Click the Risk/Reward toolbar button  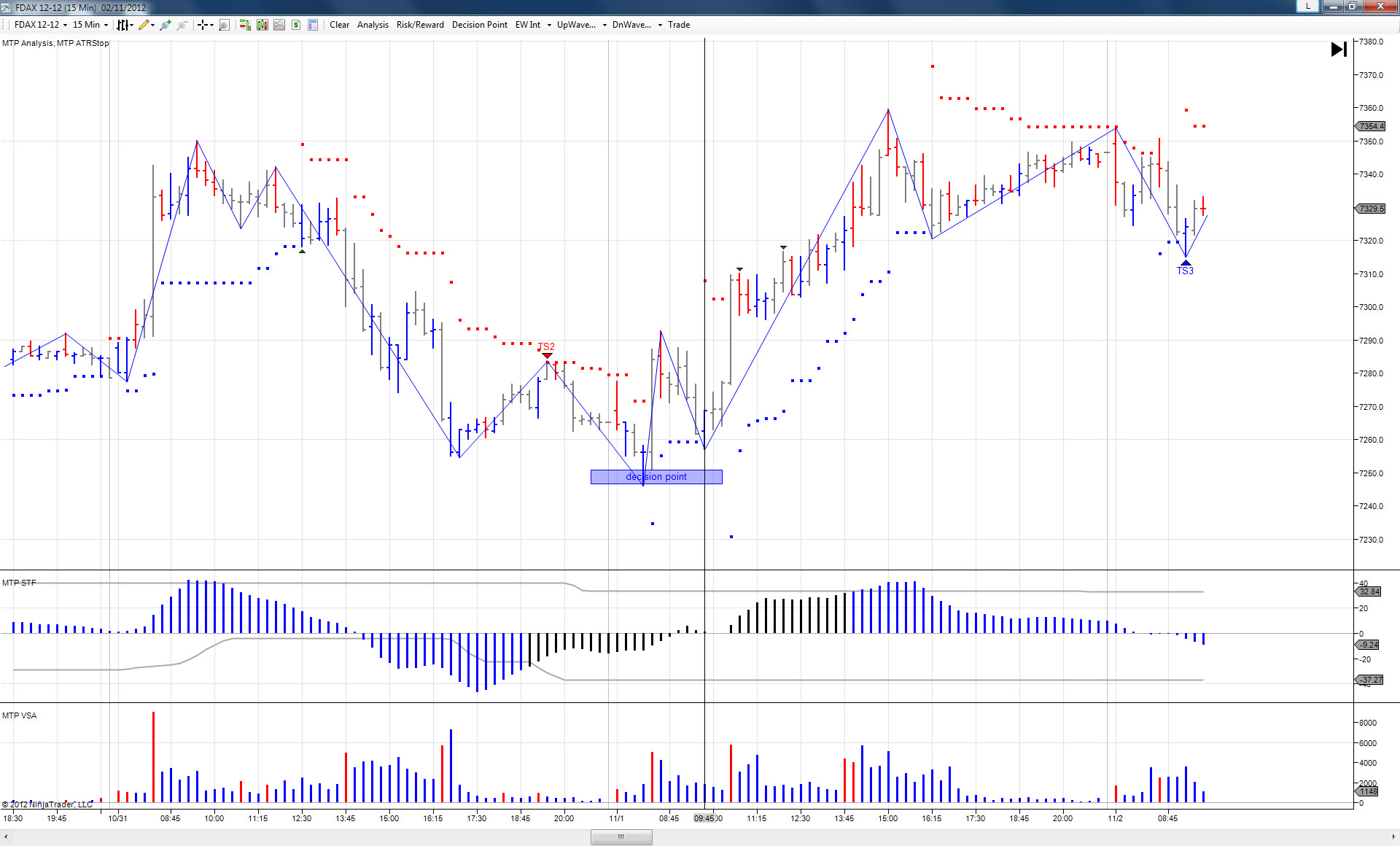click(420, 25)
